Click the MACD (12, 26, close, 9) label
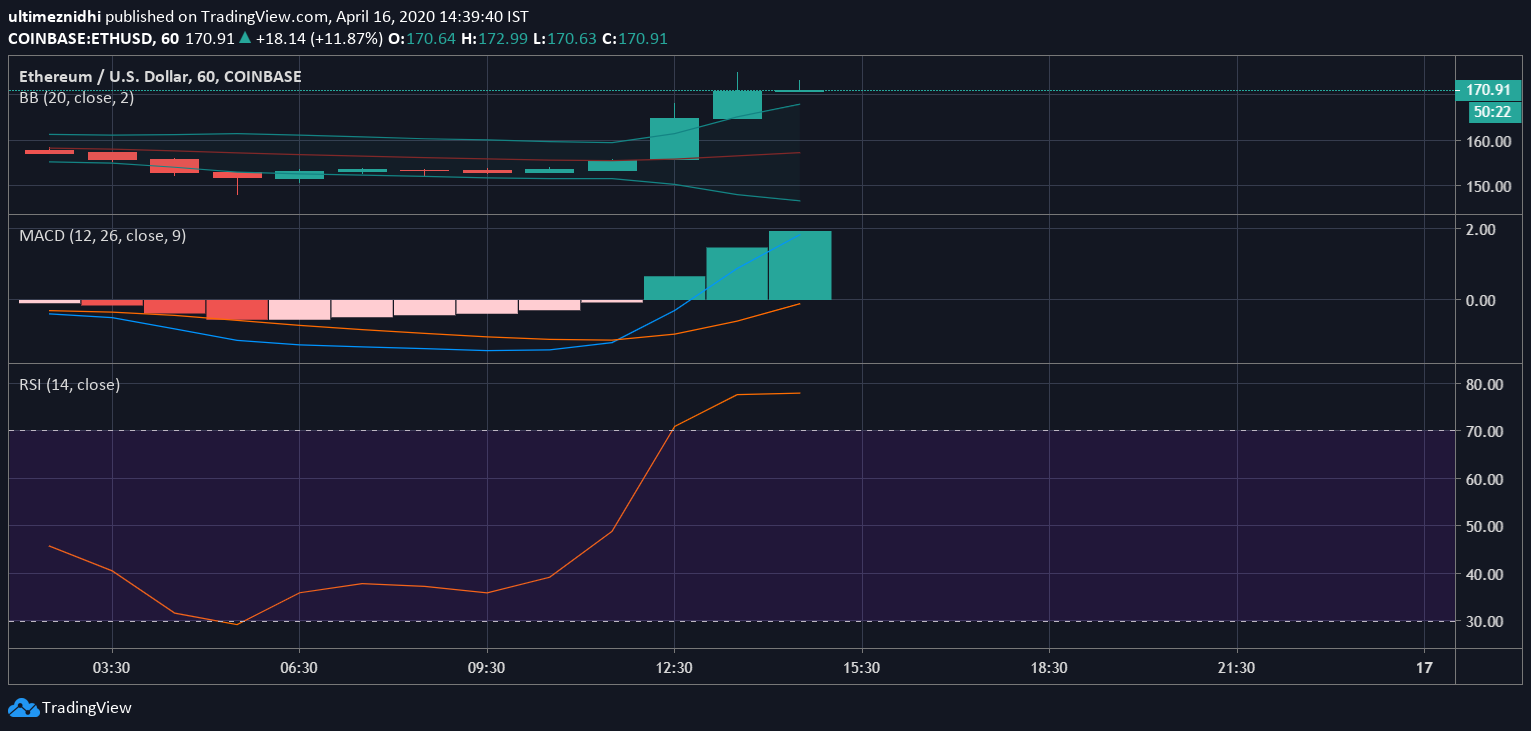 [103, 236]
